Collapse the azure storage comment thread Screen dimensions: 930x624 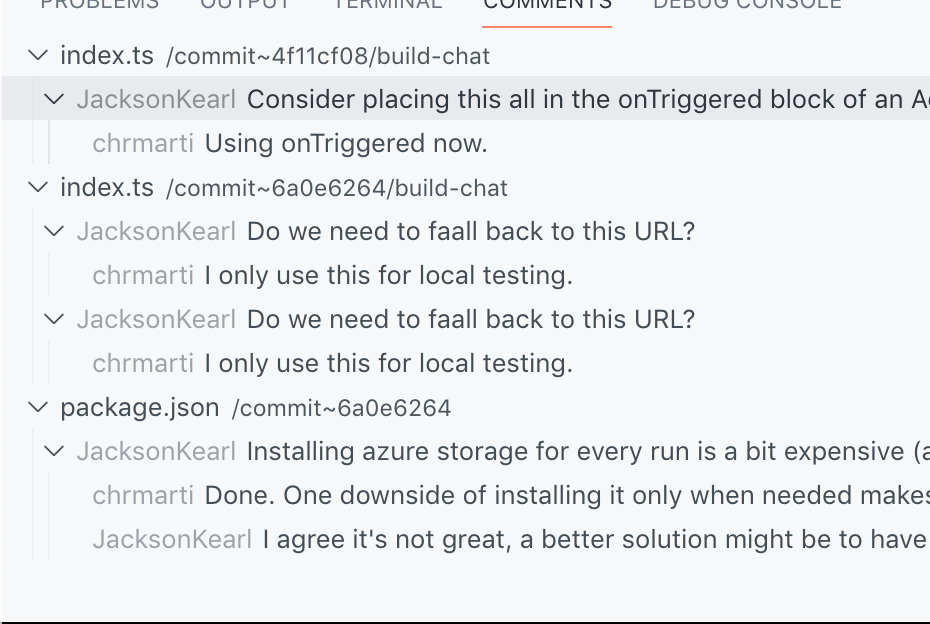[x=53, y=451]
